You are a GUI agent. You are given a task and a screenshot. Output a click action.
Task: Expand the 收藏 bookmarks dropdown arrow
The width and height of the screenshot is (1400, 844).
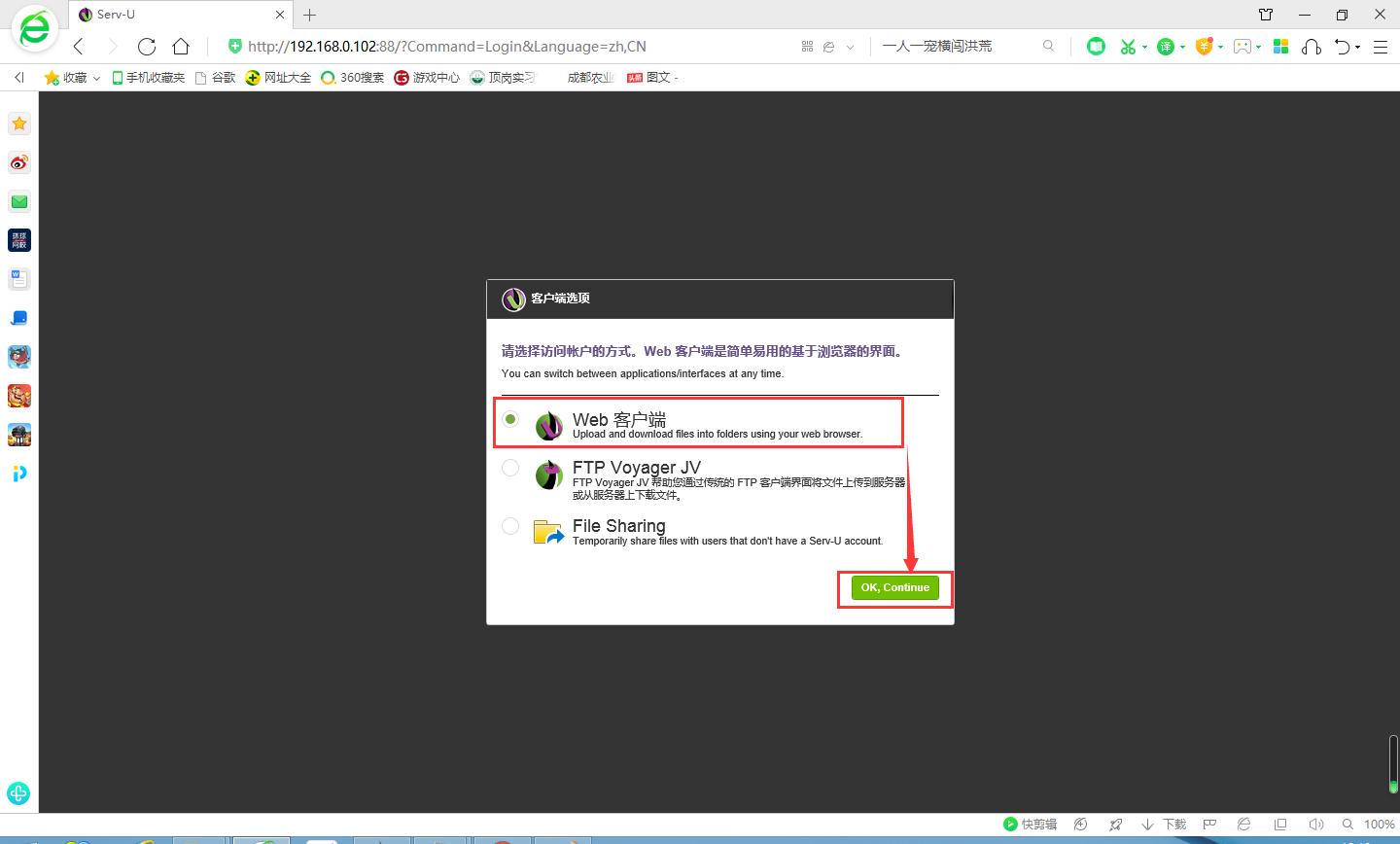(96, 78)
